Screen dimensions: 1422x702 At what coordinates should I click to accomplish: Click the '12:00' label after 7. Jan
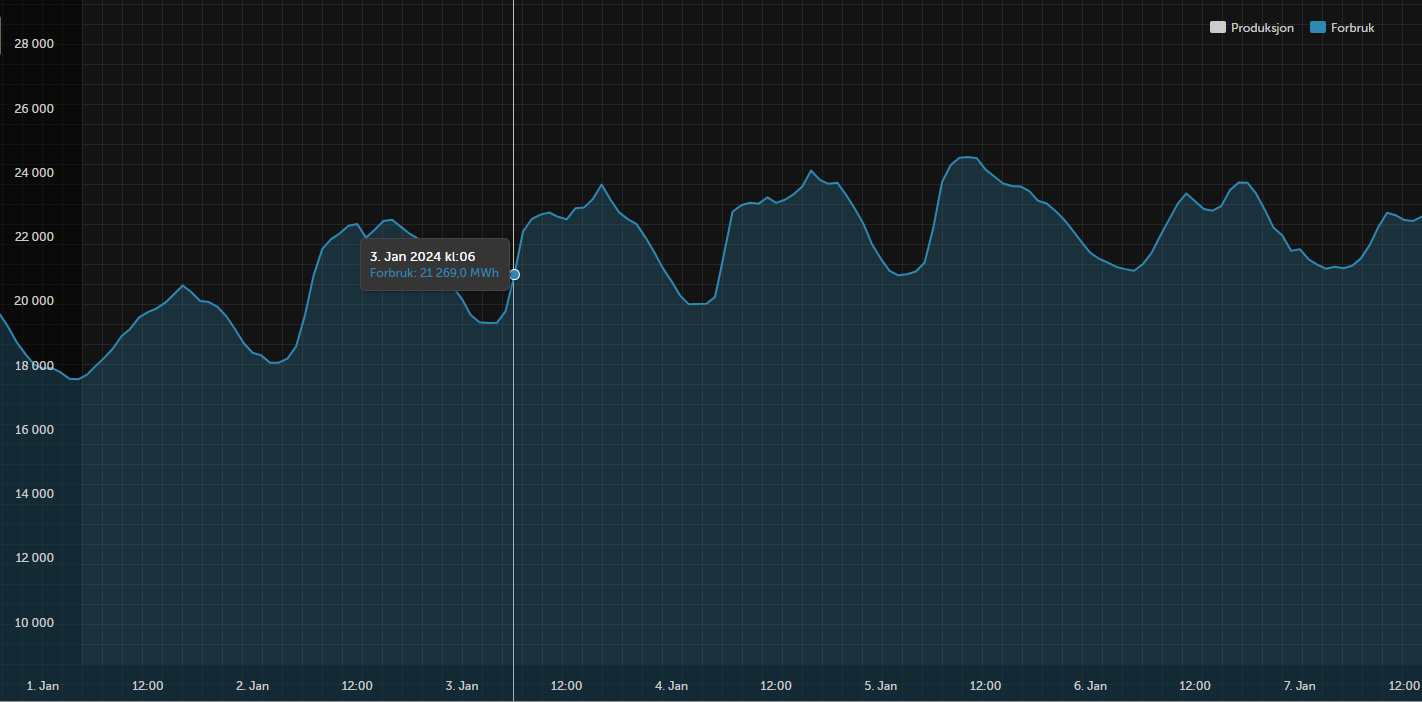(1405, 686)
